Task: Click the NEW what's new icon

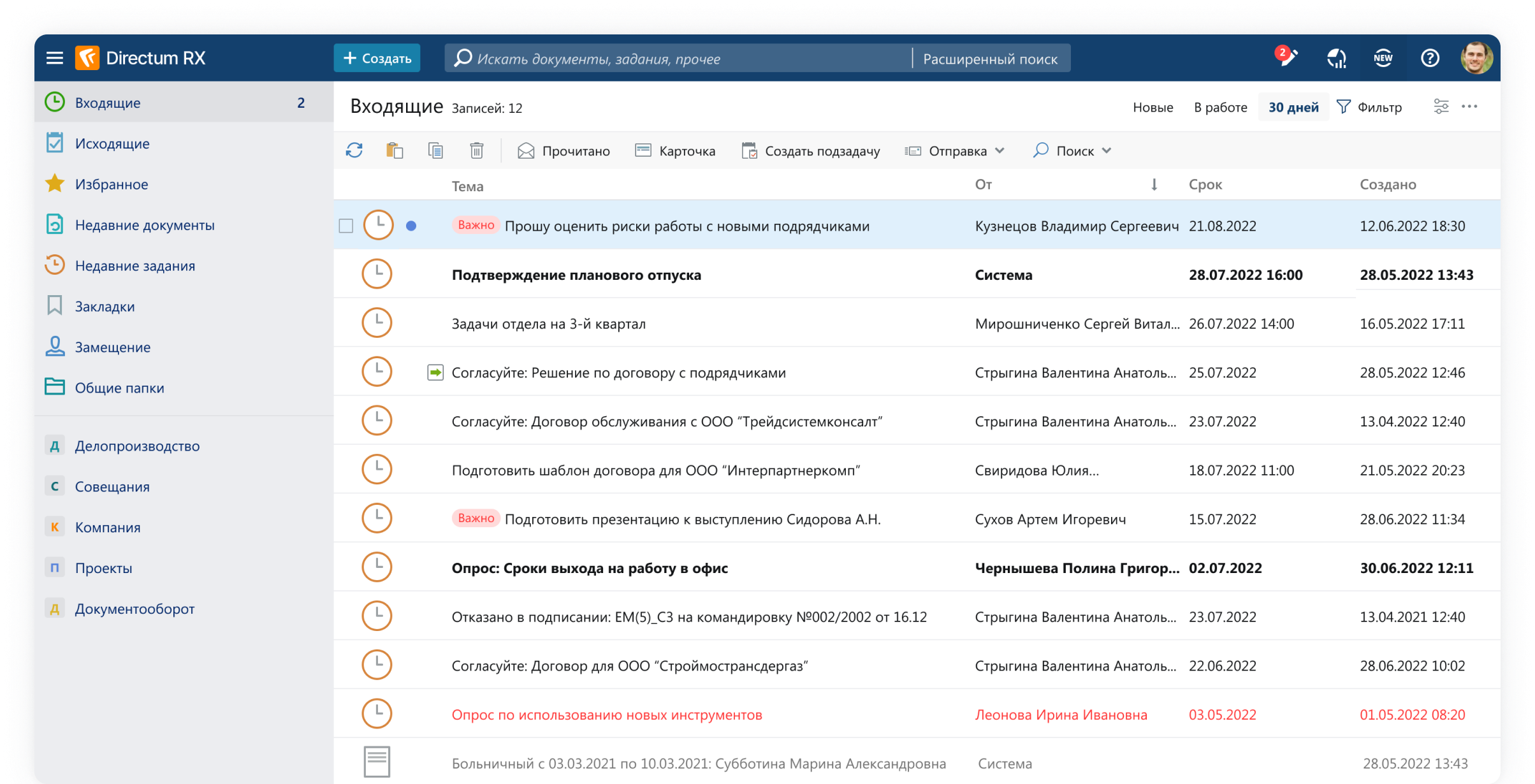Action: click(x=1383, y=58)
